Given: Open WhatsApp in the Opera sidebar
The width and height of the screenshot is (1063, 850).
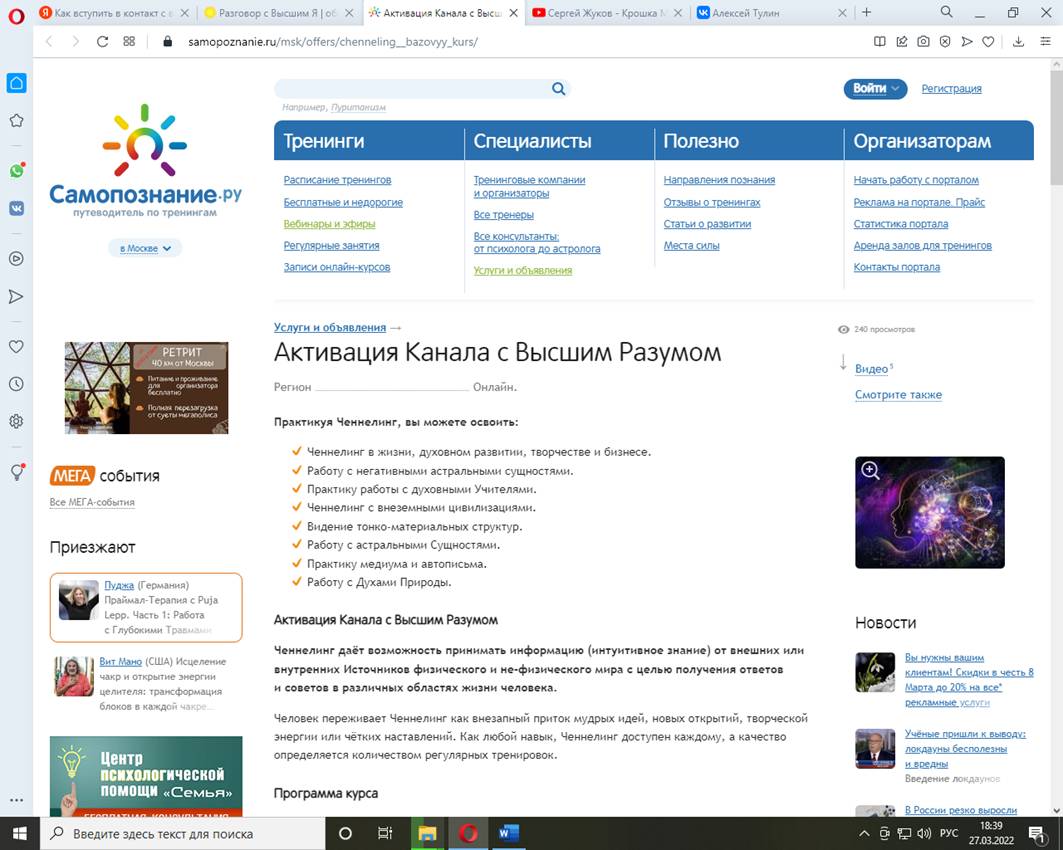Looking at the screenshot, I should coord(16,171).
